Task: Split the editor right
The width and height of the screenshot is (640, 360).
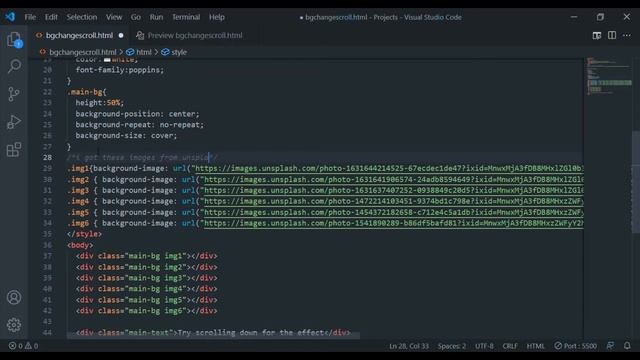Action: point(612,36)
